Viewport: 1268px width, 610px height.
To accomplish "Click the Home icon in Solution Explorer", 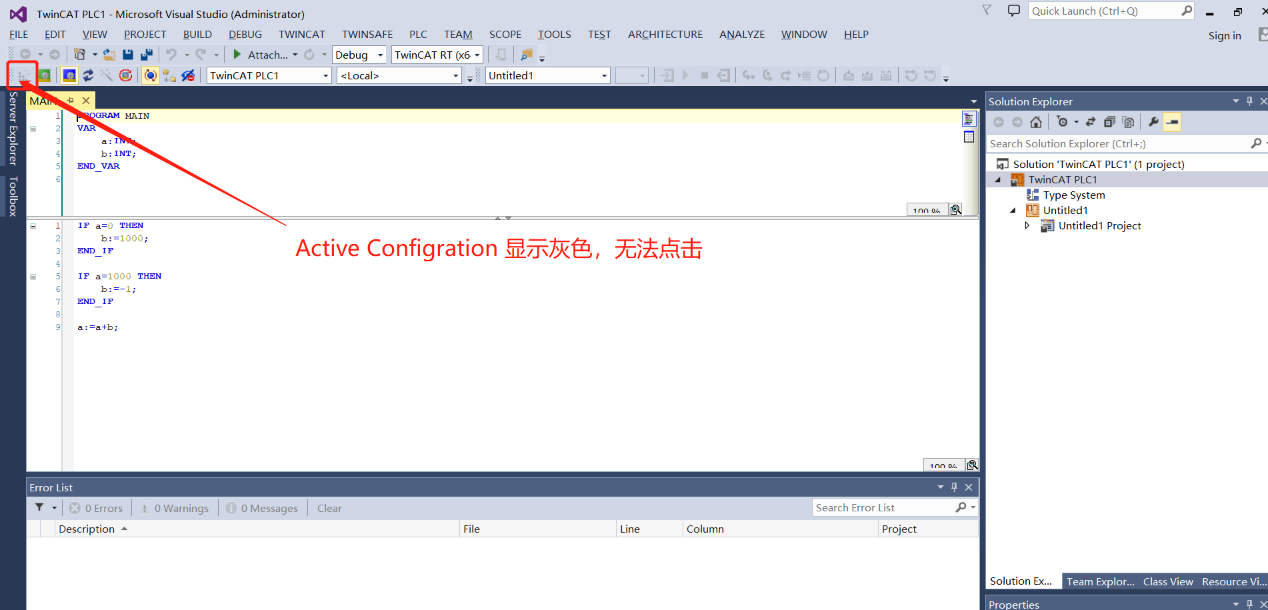I will [x=1036, y=121].
